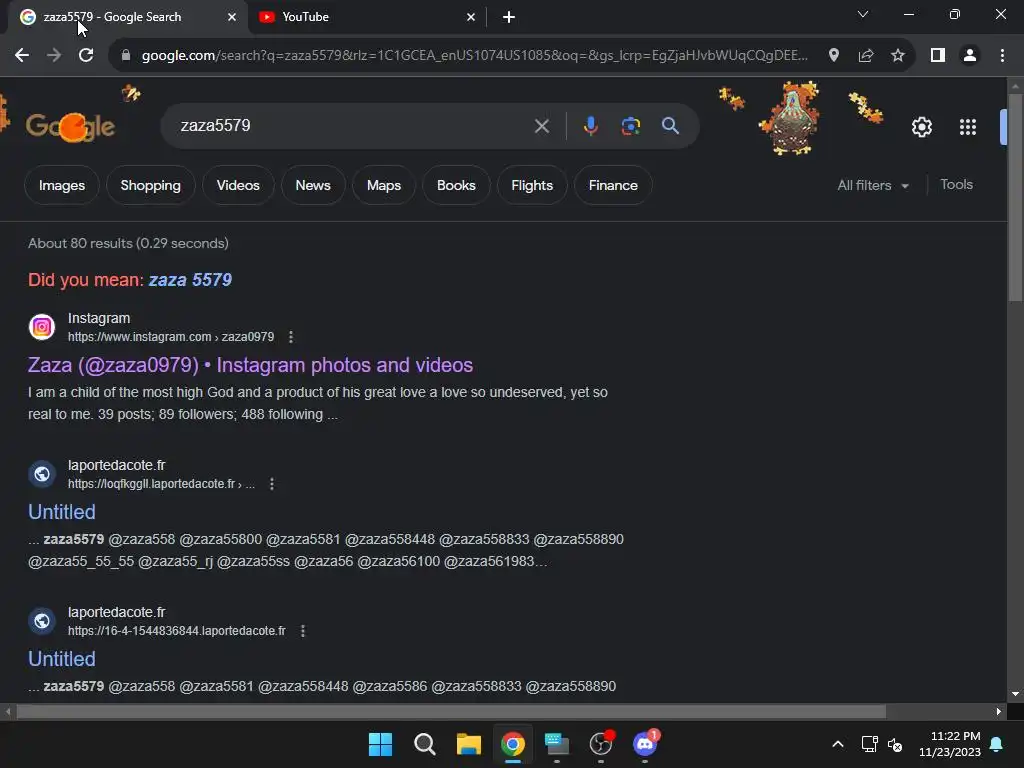Switch to Finance results

tap(613, 185)
